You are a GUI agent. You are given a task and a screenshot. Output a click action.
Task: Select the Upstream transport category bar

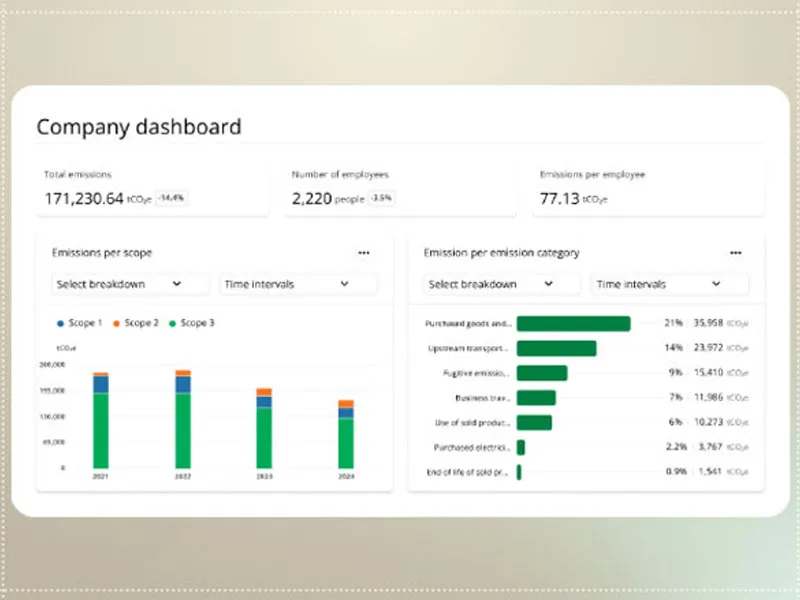556,348
